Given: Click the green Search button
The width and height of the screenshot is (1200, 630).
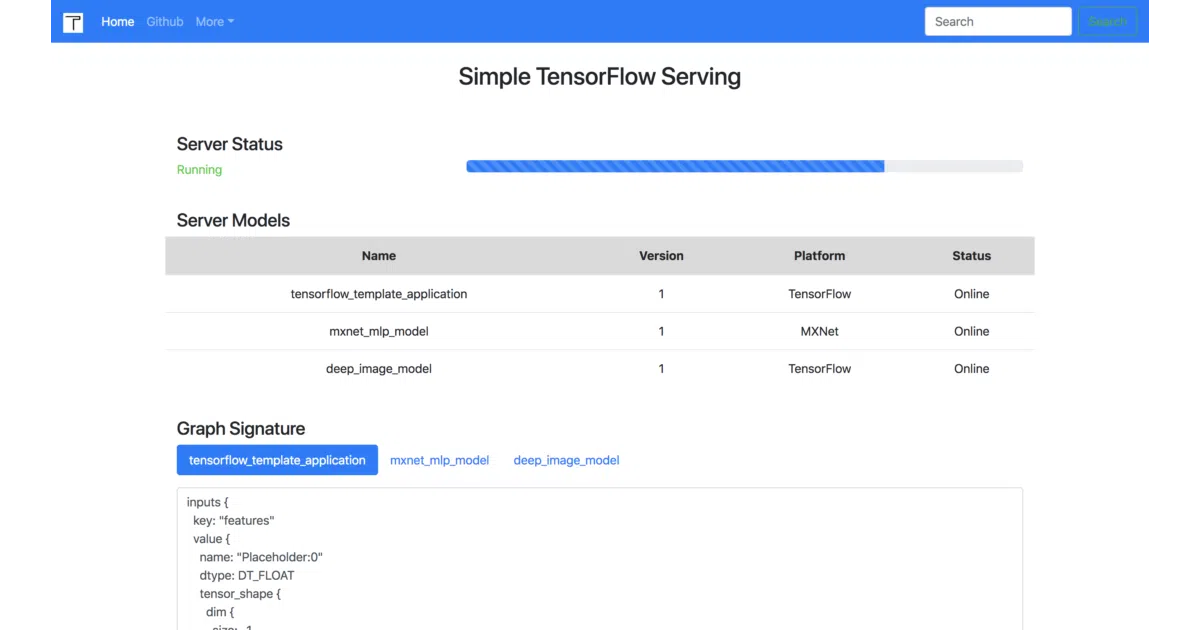Looking at the screenshot, I should (1107, 22).
